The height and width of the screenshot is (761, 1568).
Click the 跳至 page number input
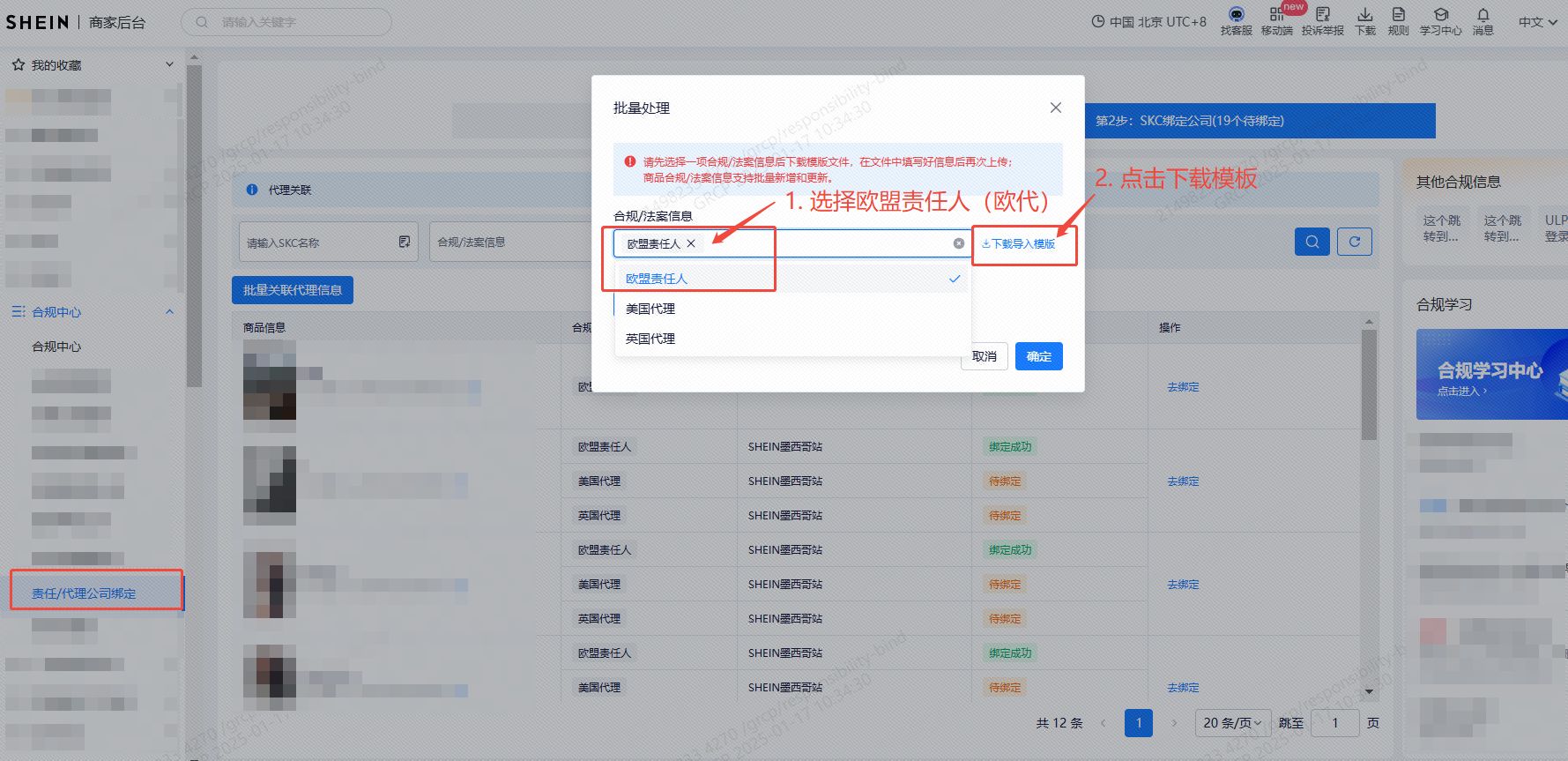pyautogui.click(x=1334, y=723)
